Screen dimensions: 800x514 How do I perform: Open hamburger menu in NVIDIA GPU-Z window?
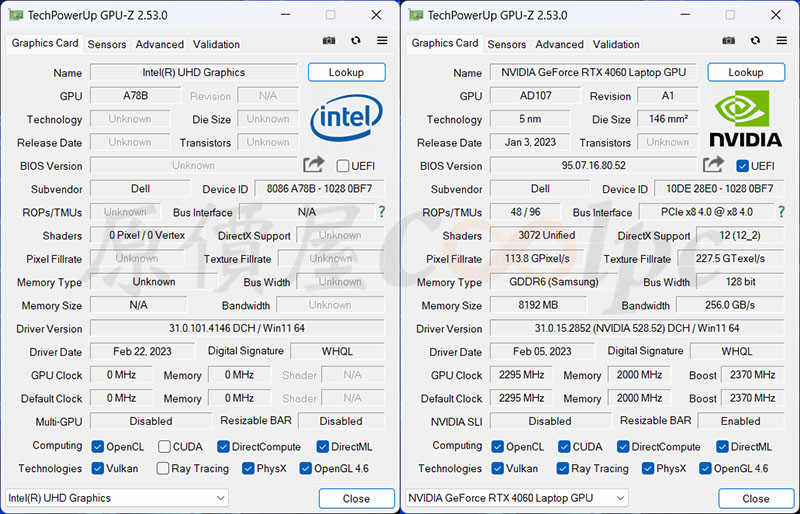tap(782, 40)
